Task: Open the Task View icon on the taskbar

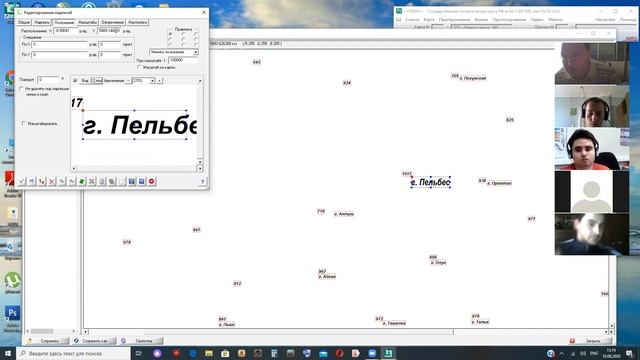Action: (x=138, y=353)
